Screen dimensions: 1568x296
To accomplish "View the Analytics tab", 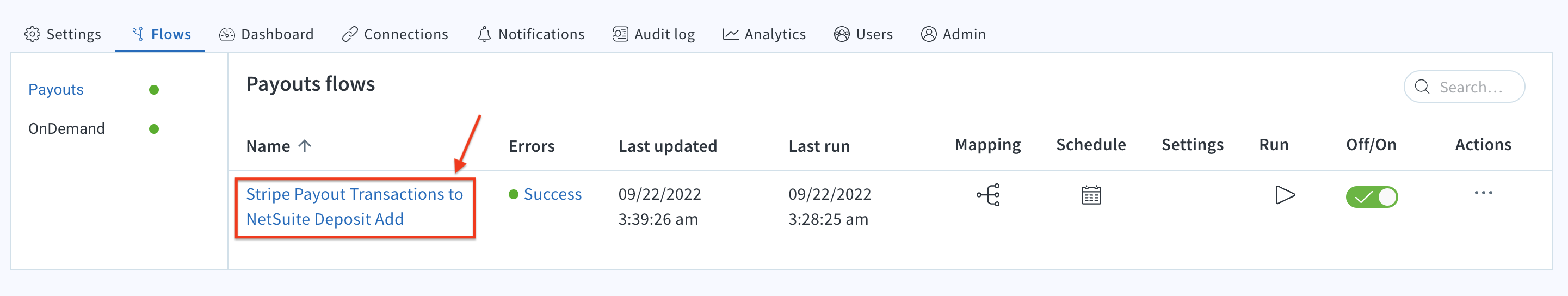I will (764, 34).
